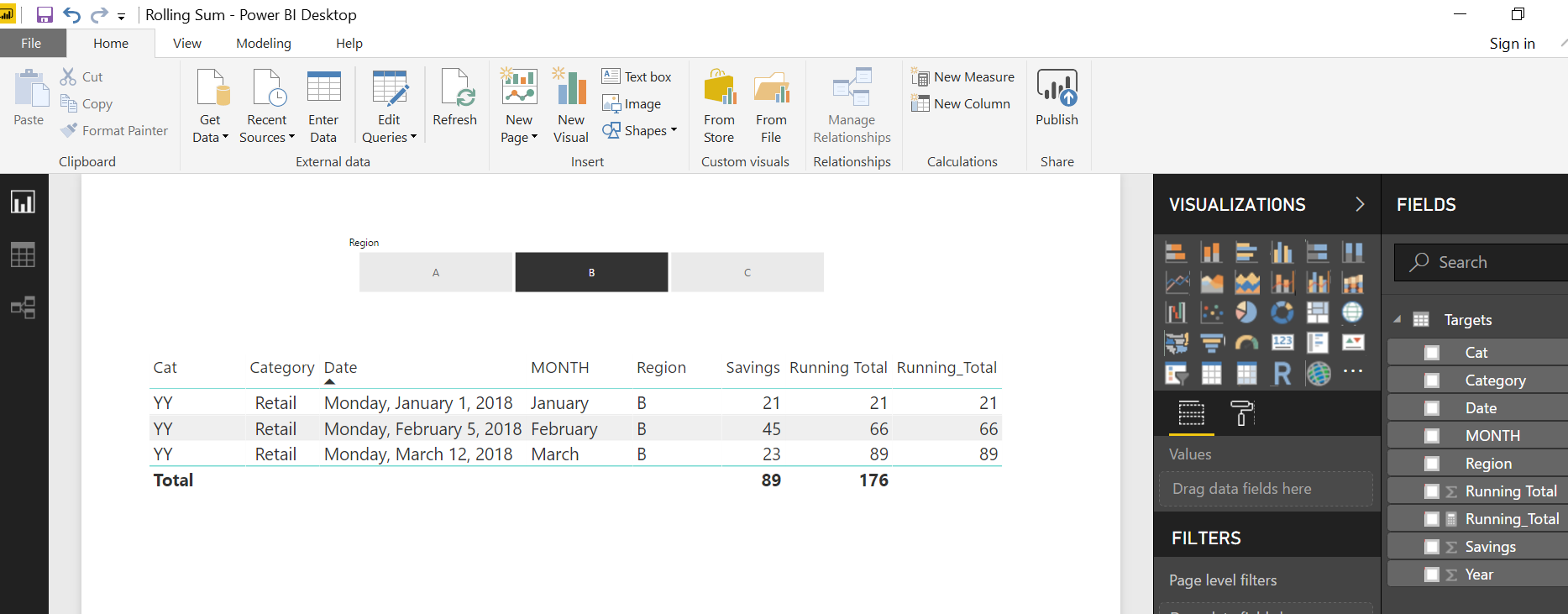Select the ArcGIS Maps globe visual
This screenshot has width=1568, height=614.
tap(1317, 373)
